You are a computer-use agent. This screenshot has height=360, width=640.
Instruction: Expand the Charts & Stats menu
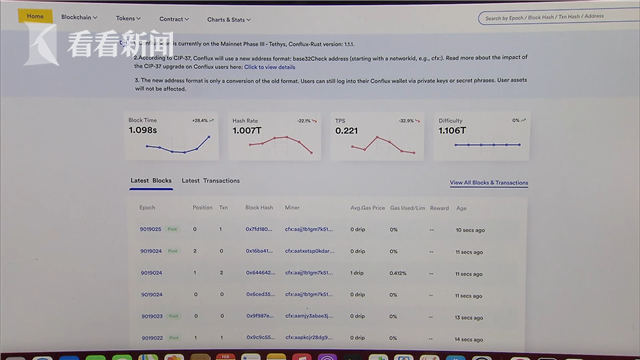click(x=229, y=20)
